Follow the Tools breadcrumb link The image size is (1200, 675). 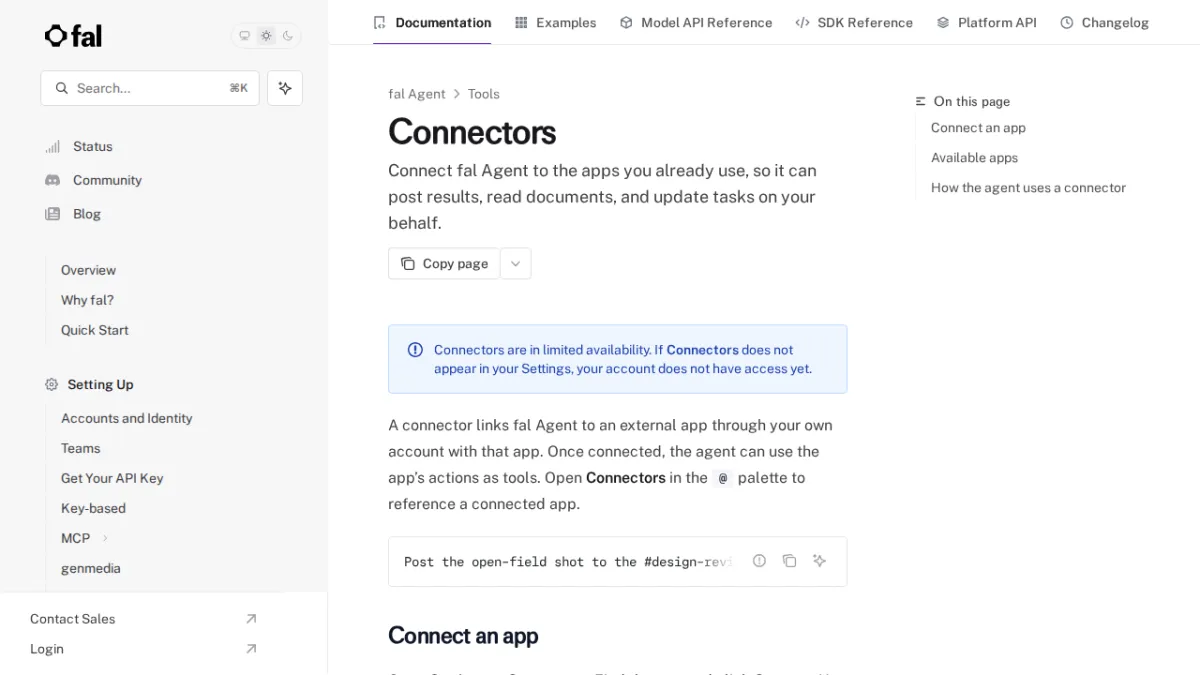[484, 94]
